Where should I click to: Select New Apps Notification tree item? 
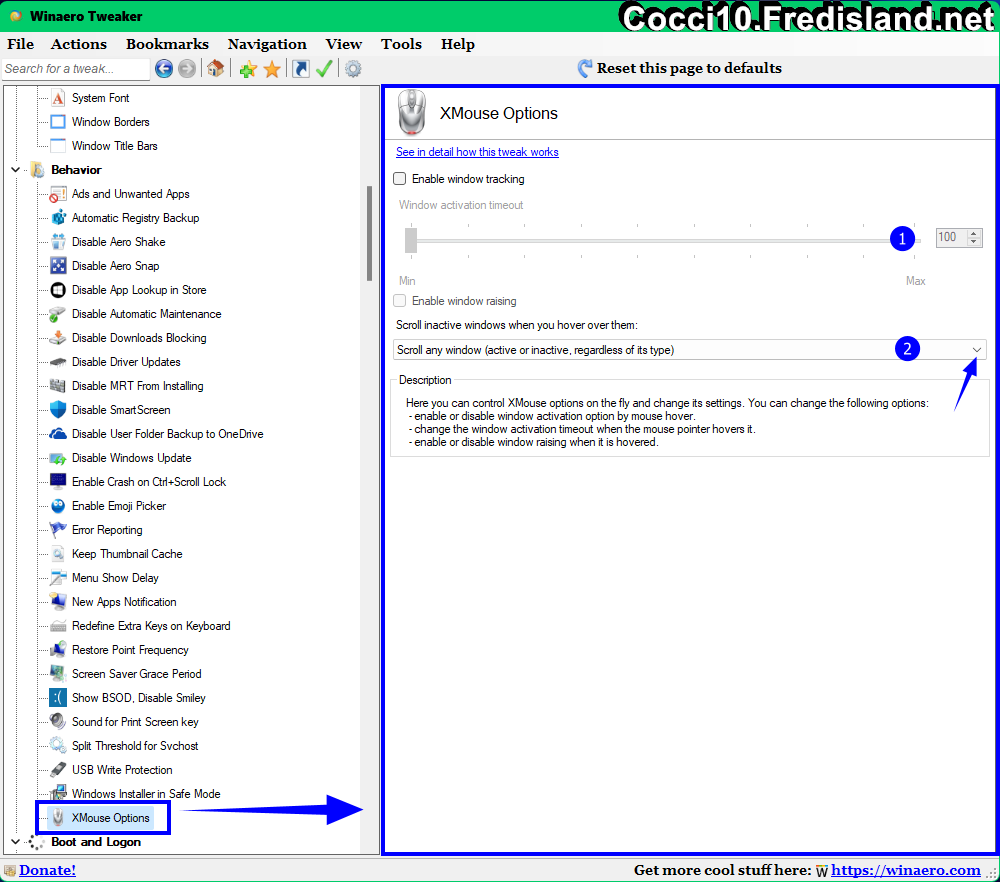[124, 602]
